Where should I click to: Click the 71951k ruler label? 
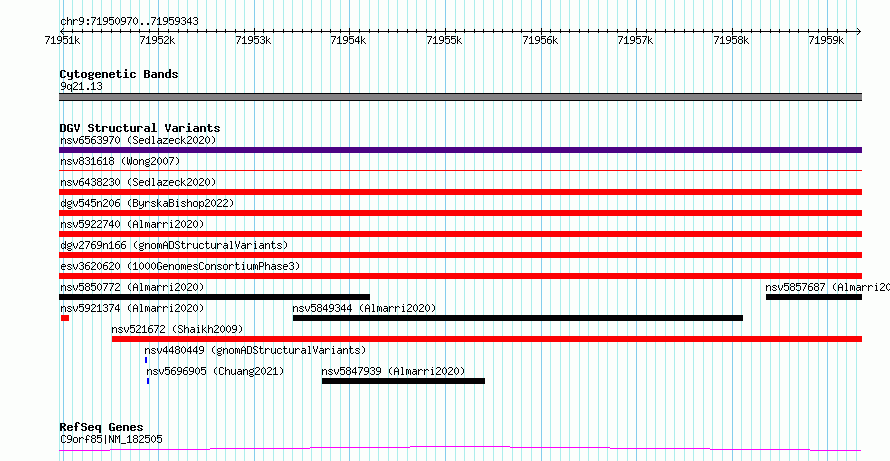click(x=62, y=40)
